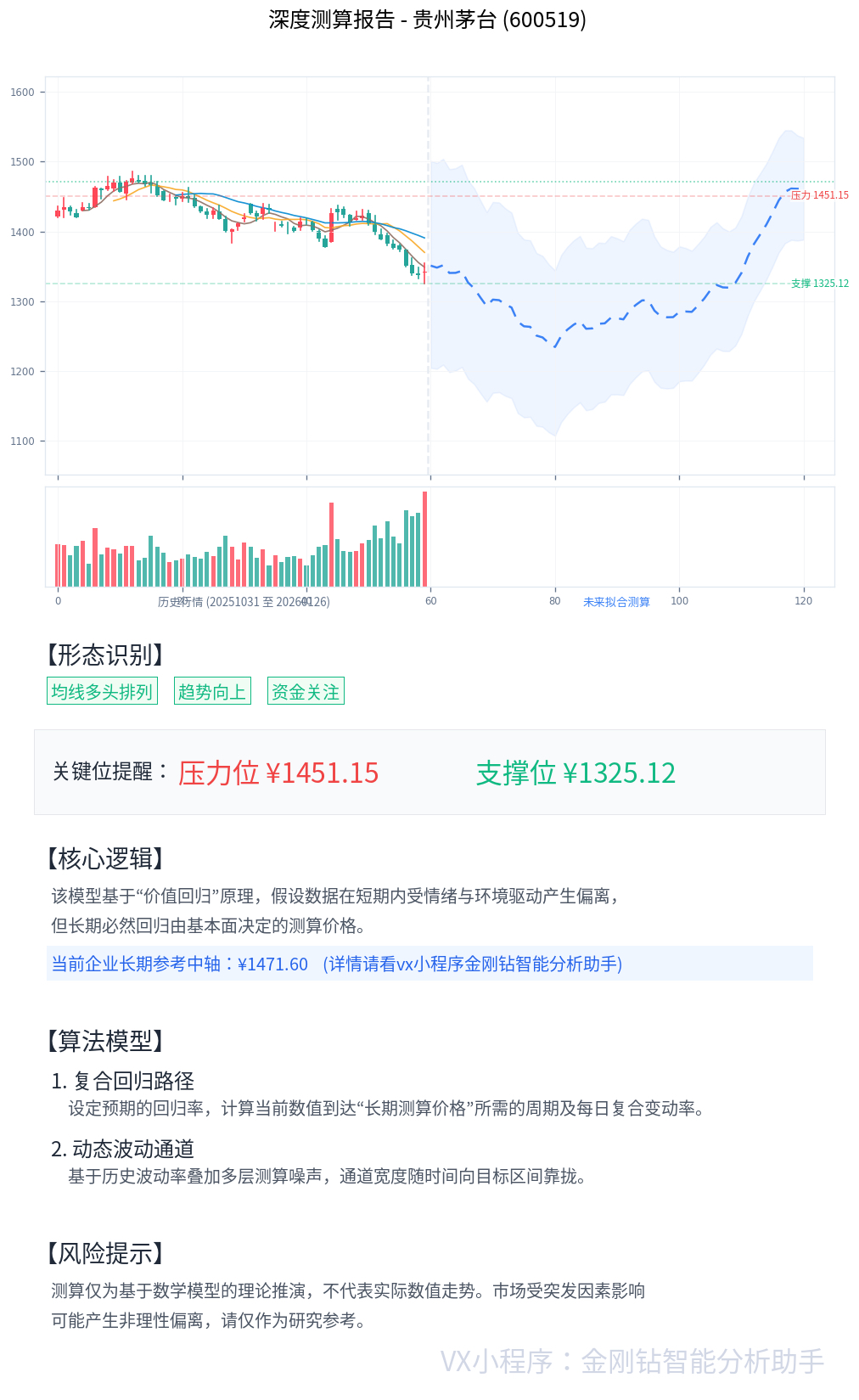The width and height of the screenshot is (859, 1400).
Task: Click the sentence starting 但长期必然回归
Action: 209,925
